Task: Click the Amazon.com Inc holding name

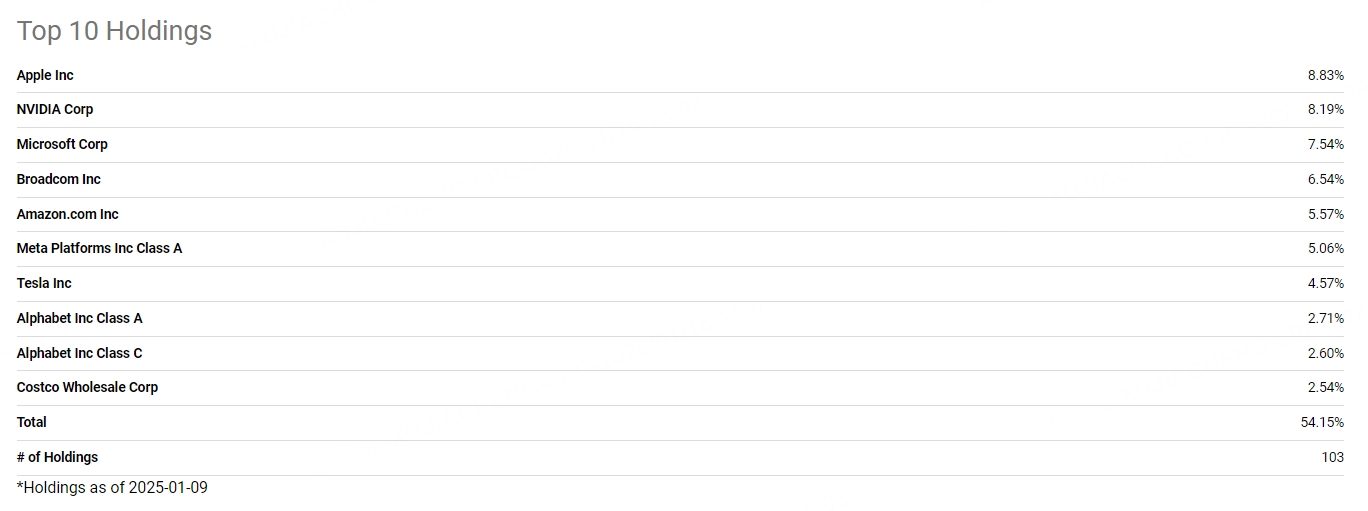Action: pos(68,214)
